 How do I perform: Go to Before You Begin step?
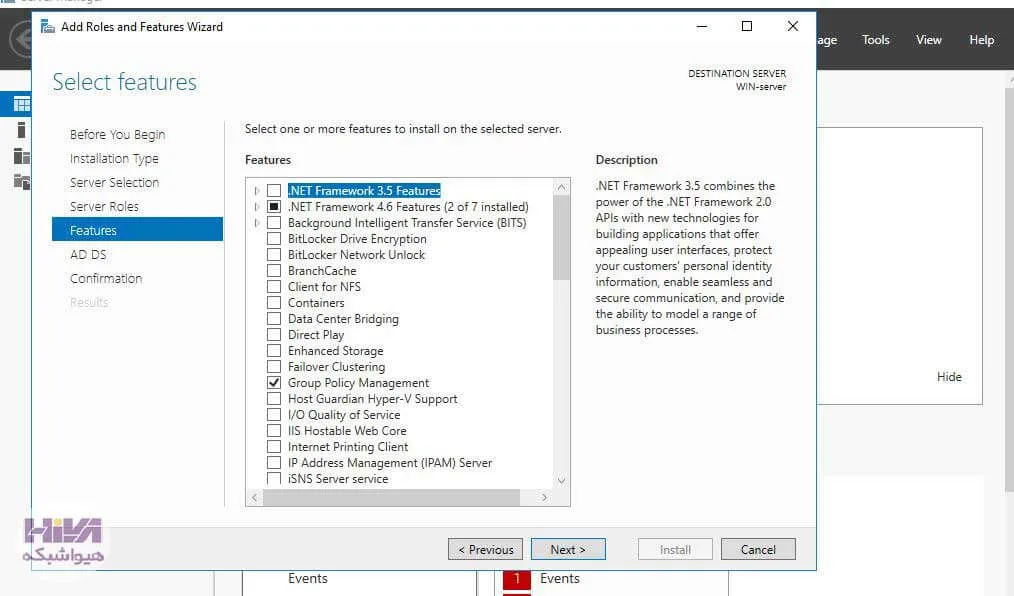(118, 134)
